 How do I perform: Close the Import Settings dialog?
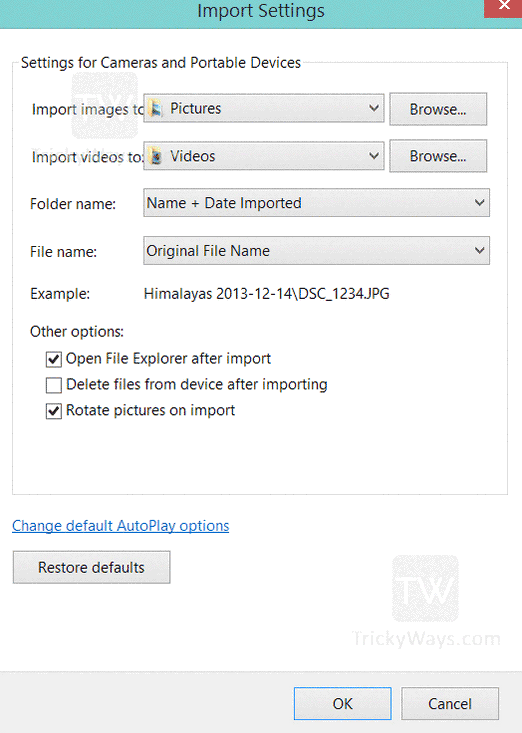tap(503, 8)
